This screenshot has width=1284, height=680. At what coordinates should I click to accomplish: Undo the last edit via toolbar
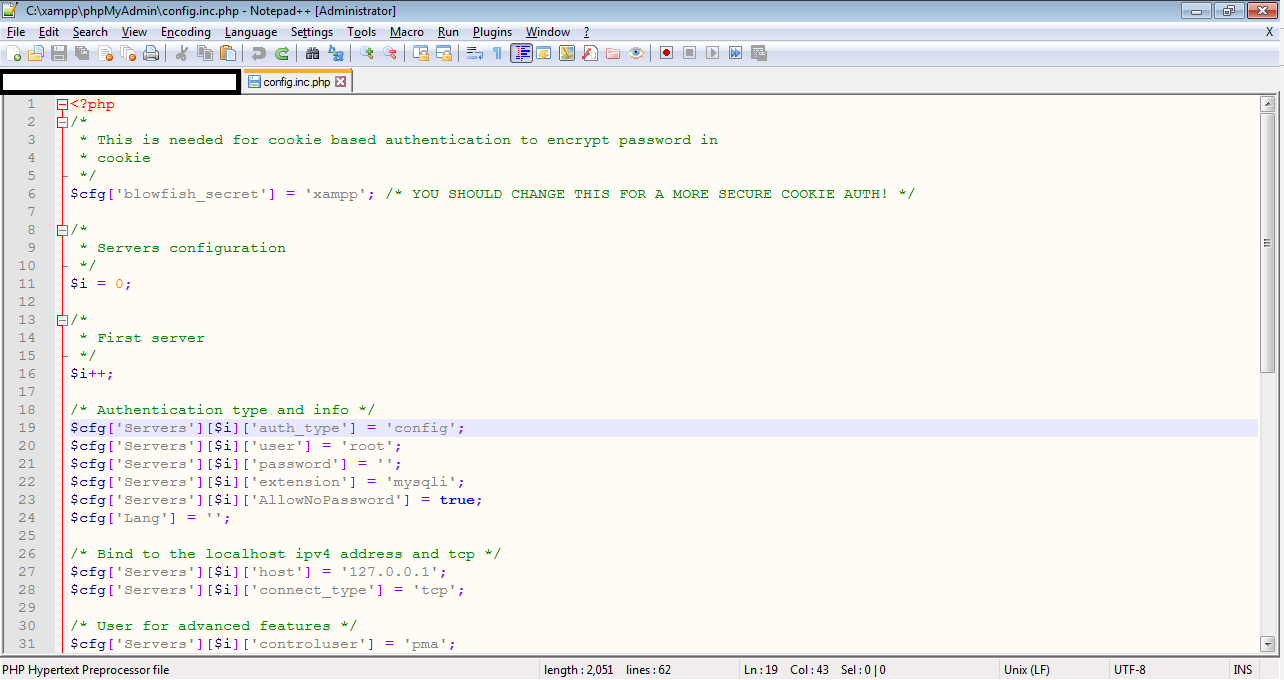pos(258,53)
